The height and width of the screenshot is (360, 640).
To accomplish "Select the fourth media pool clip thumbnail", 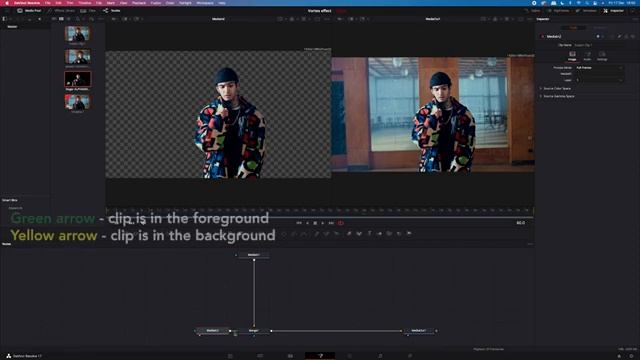I will coord(77,102).
